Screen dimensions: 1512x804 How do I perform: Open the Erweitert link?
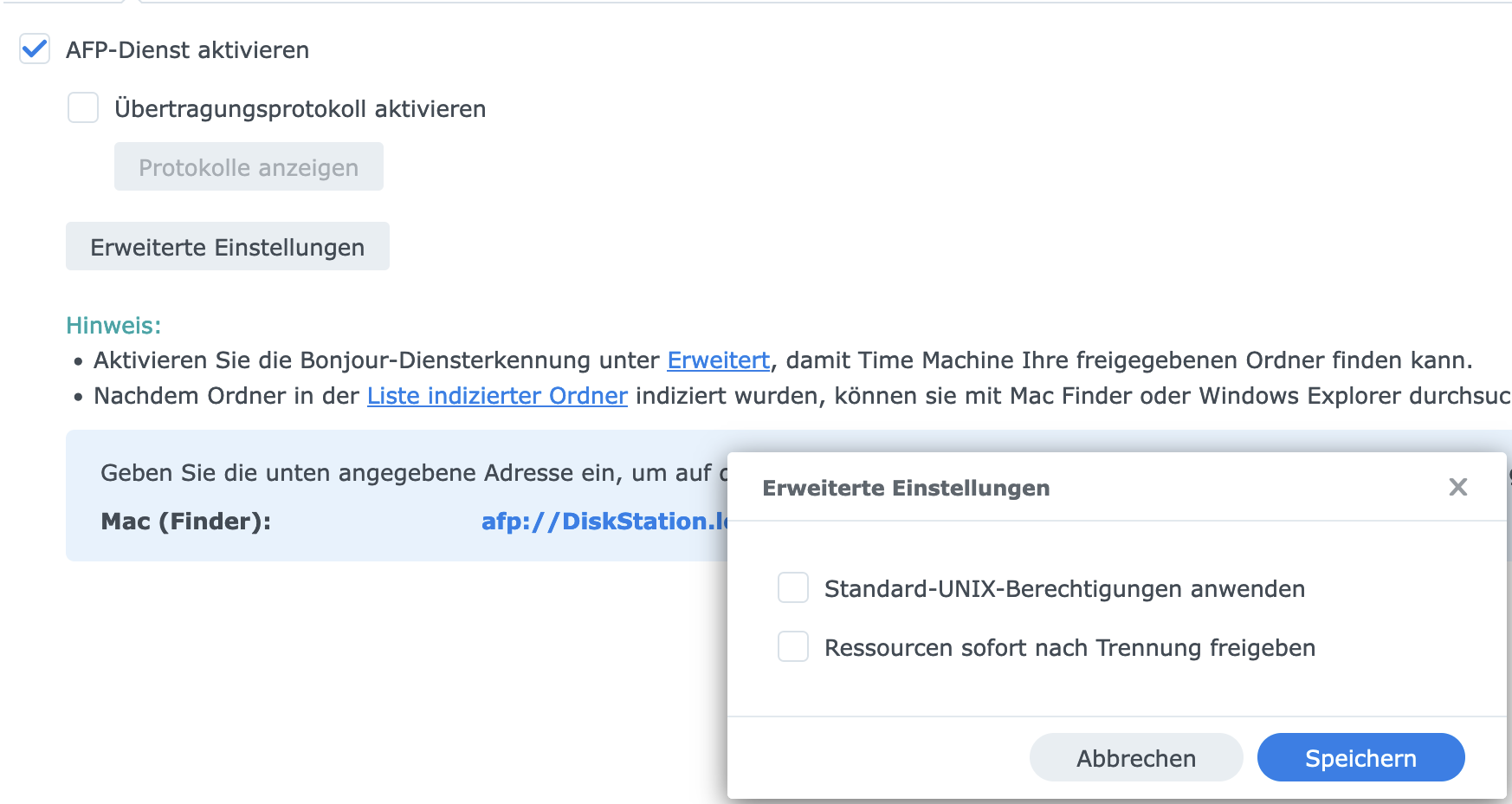(x=718, y=360)
